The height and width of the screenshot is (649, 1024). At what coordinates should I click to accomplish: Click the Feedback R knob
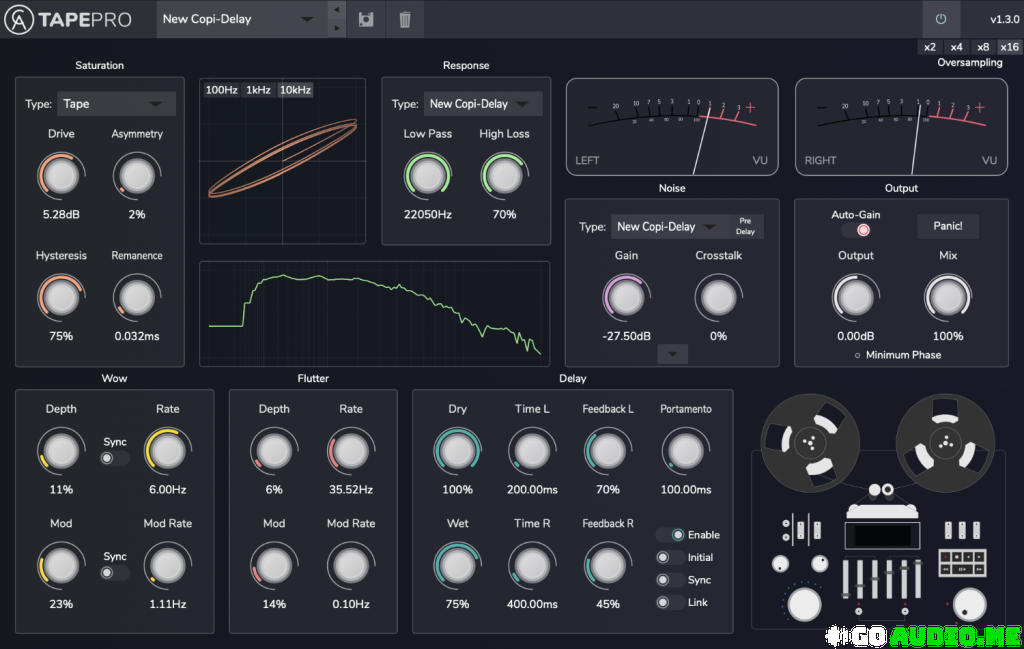[x=608, y=565]
